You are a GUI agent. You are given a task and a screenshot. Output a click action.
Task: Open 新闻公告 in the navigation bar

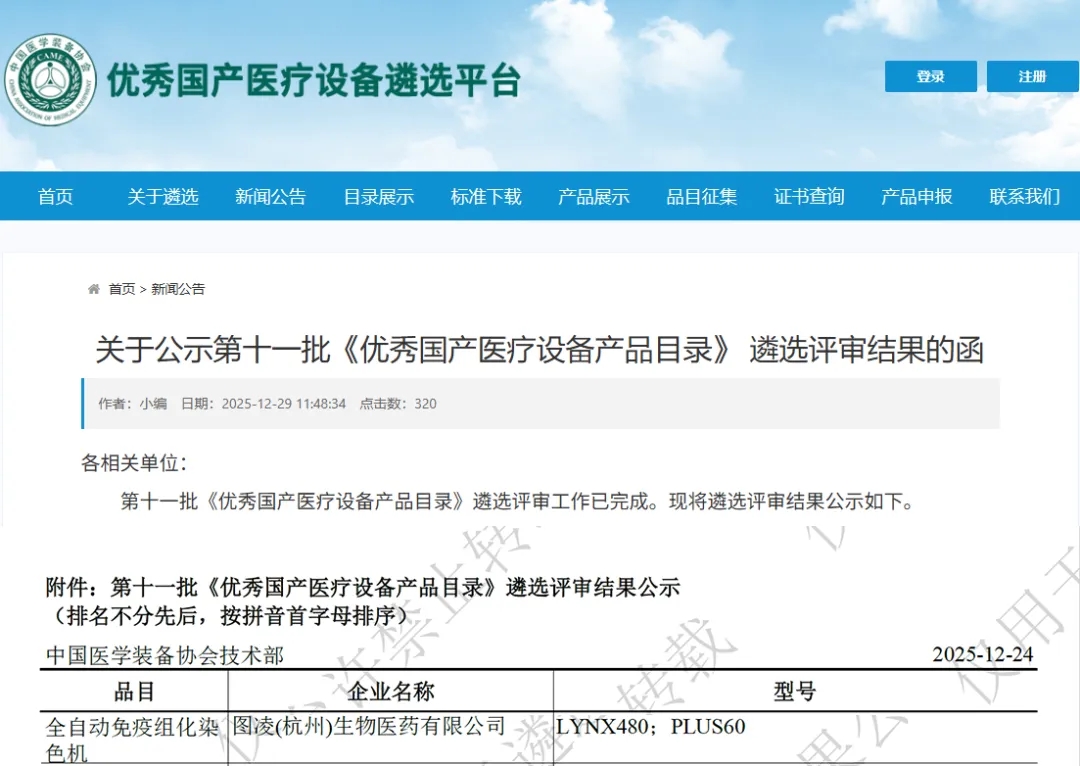coord(270,197)
